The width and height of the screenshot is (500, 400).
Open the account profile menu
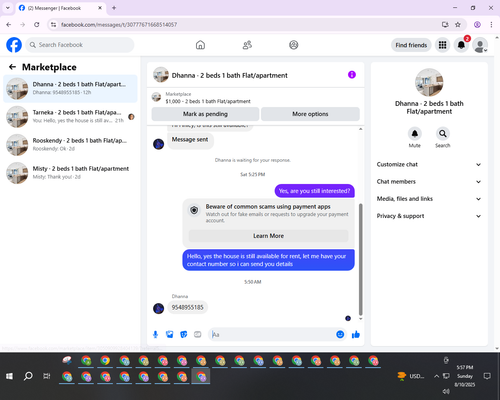480,45
